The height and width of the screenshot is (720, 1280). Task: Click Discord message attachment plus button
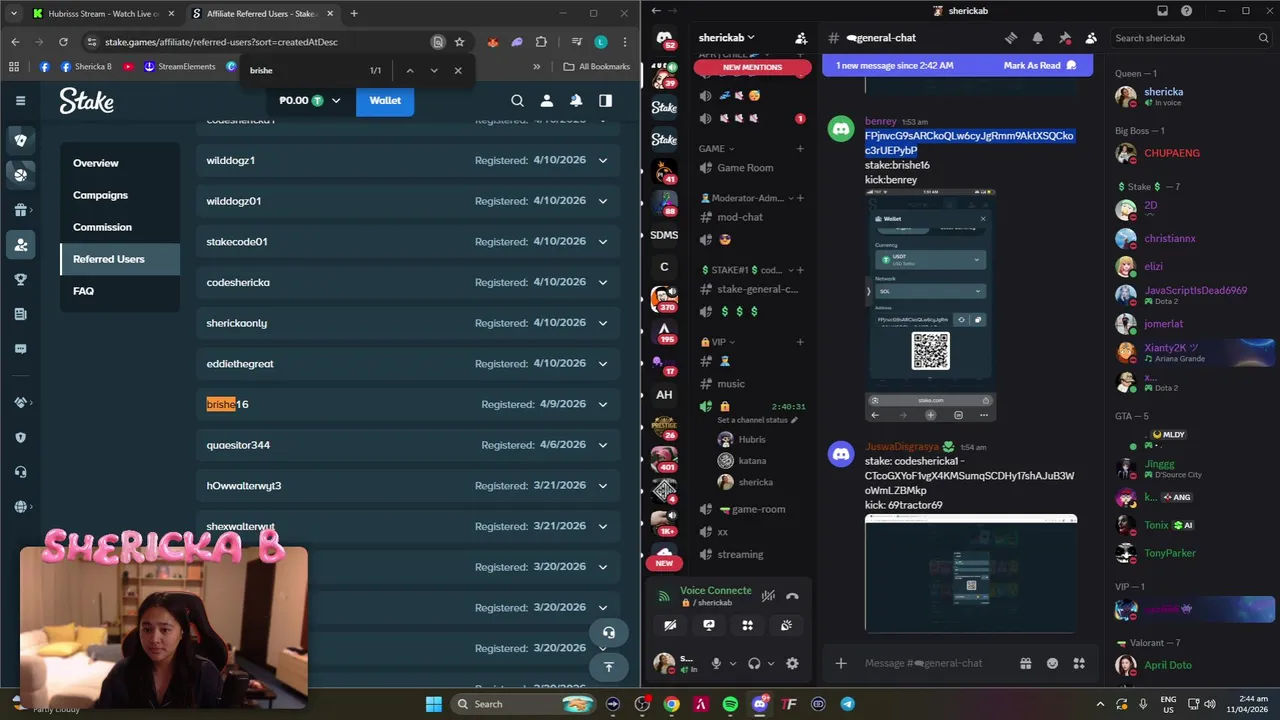(841, 663)
